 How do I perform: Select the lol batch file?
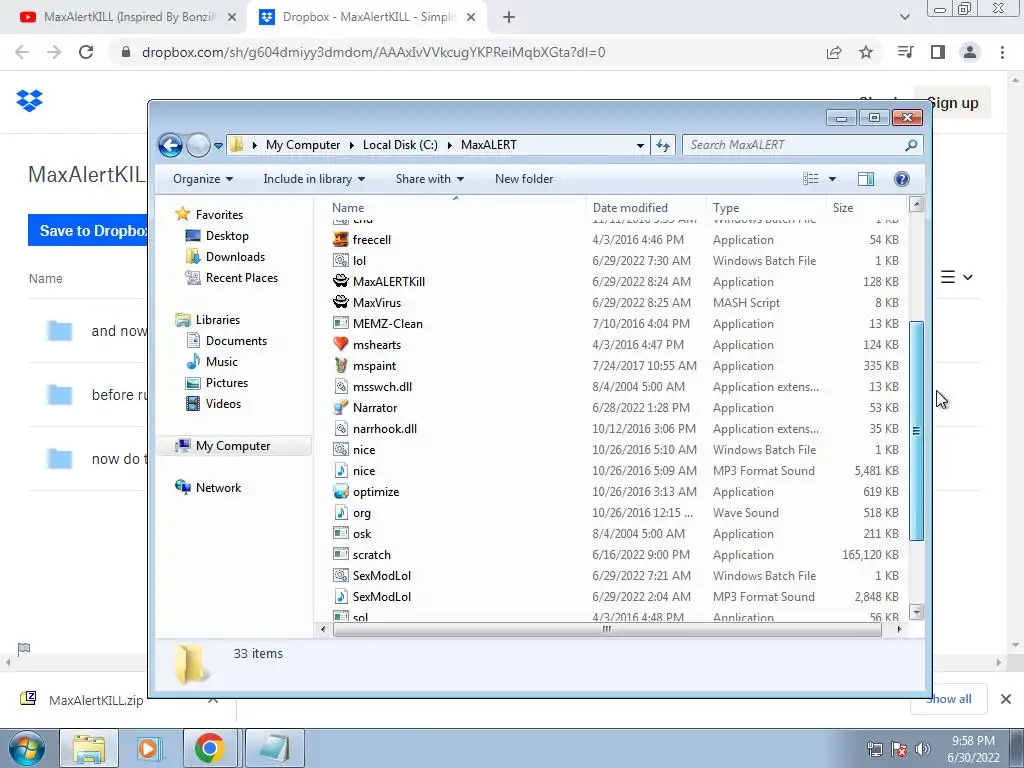[359, 261]
